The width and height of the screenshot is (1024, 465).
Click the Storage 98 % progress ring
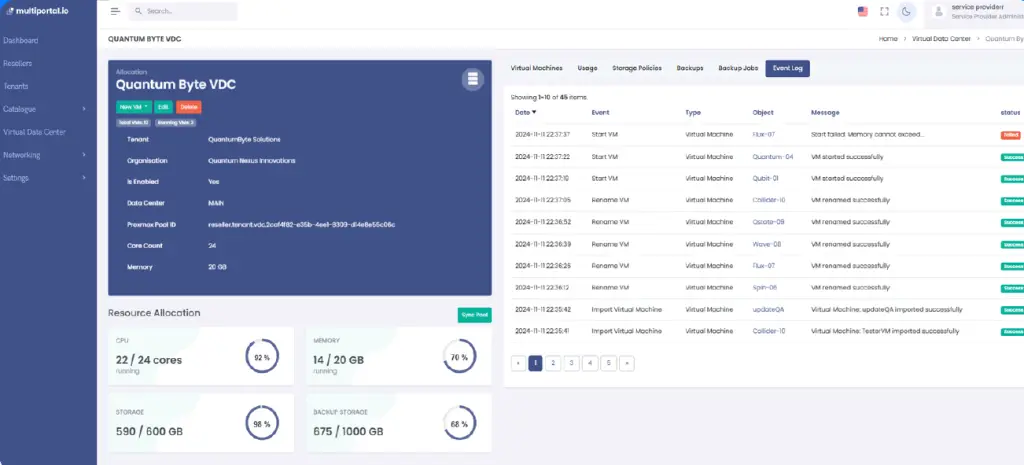pos(262,423)
